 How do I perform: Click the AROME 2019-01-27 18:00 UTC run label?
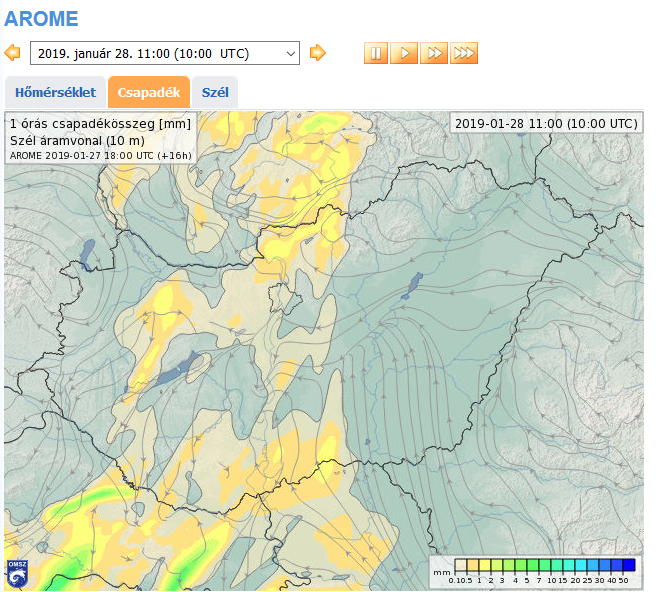(100, 156)
